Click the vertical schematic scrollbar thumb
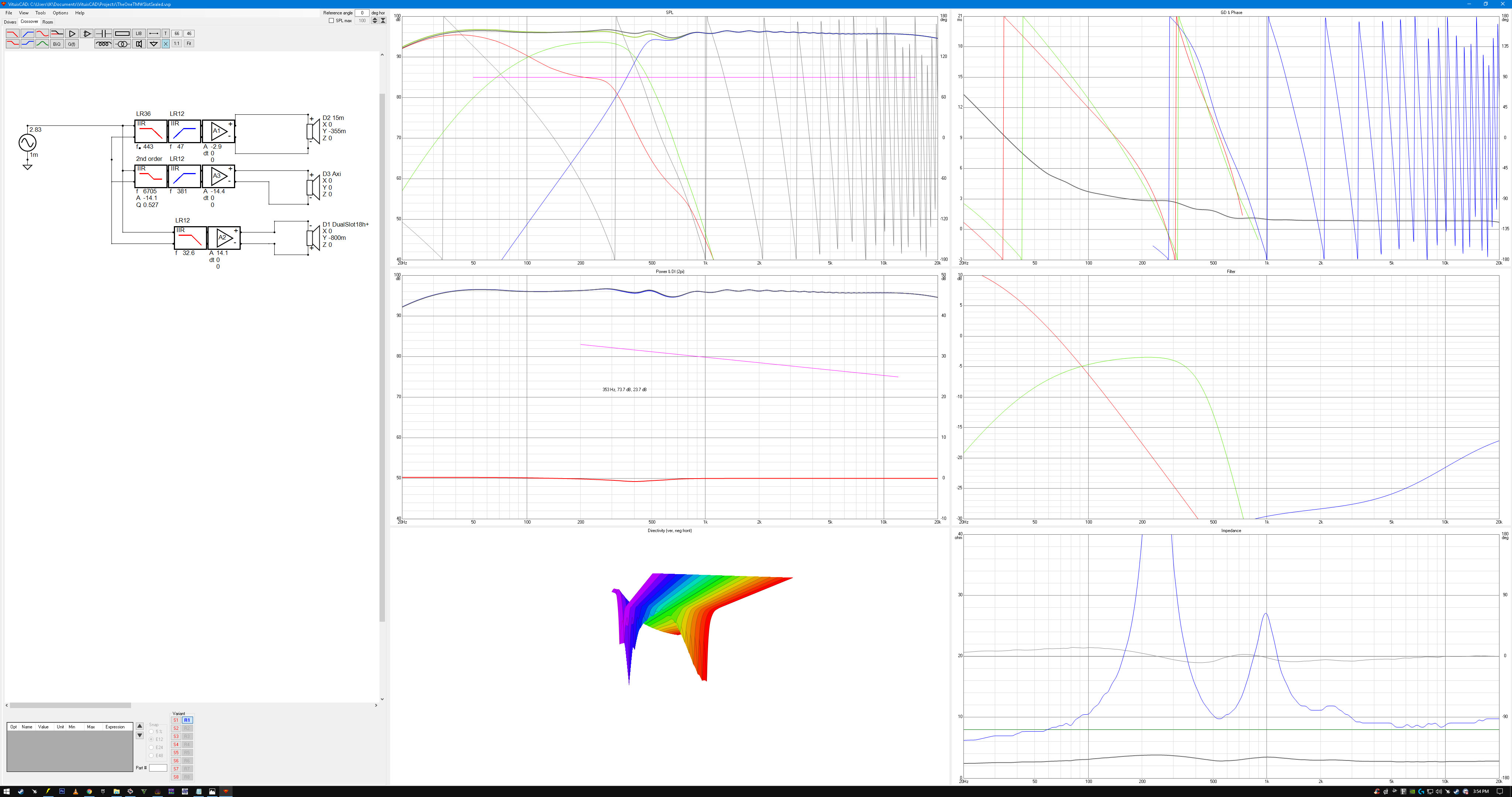 coord(382,357)
